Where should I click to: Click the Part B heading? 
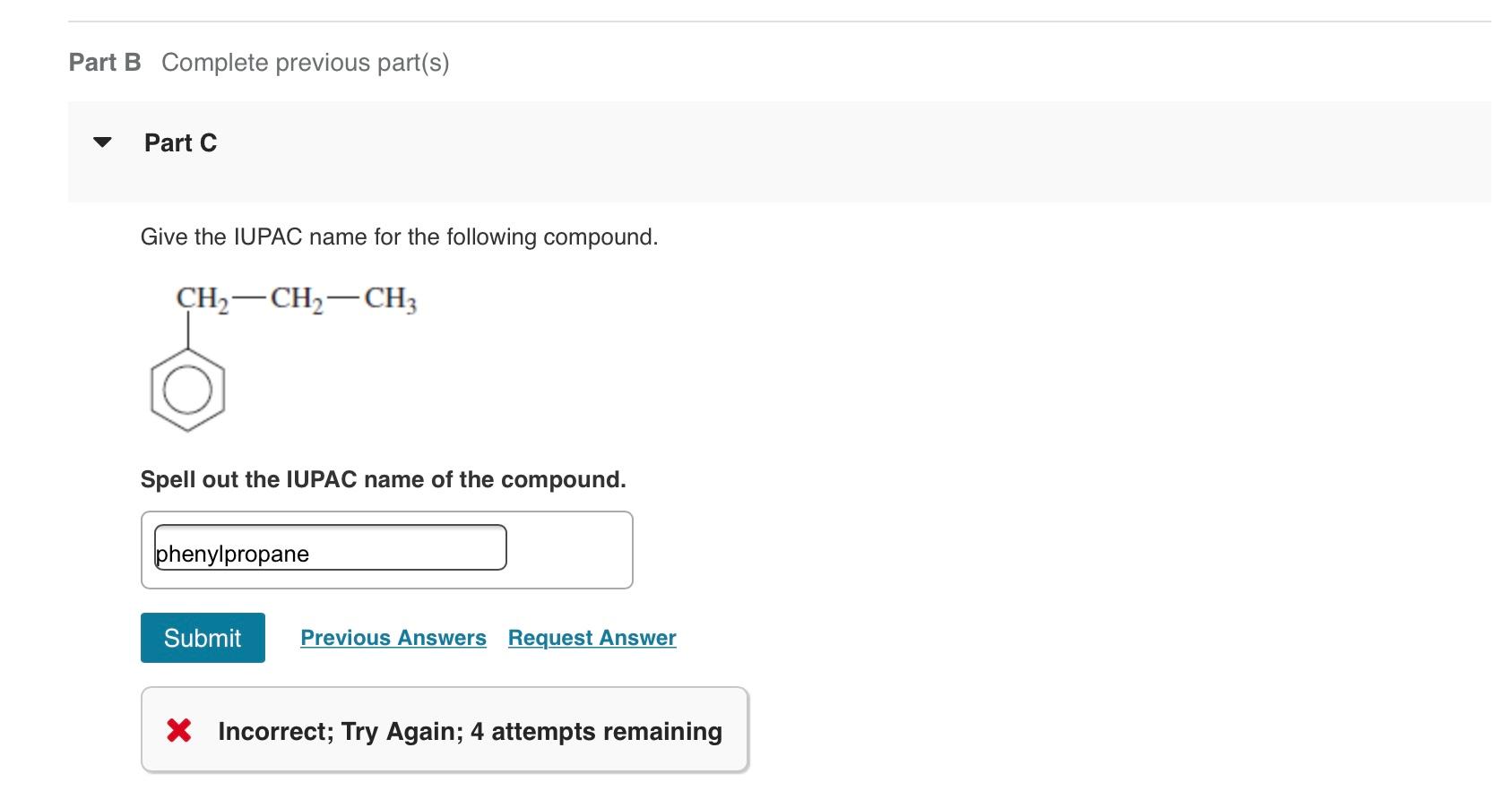[x=104, y=62]
